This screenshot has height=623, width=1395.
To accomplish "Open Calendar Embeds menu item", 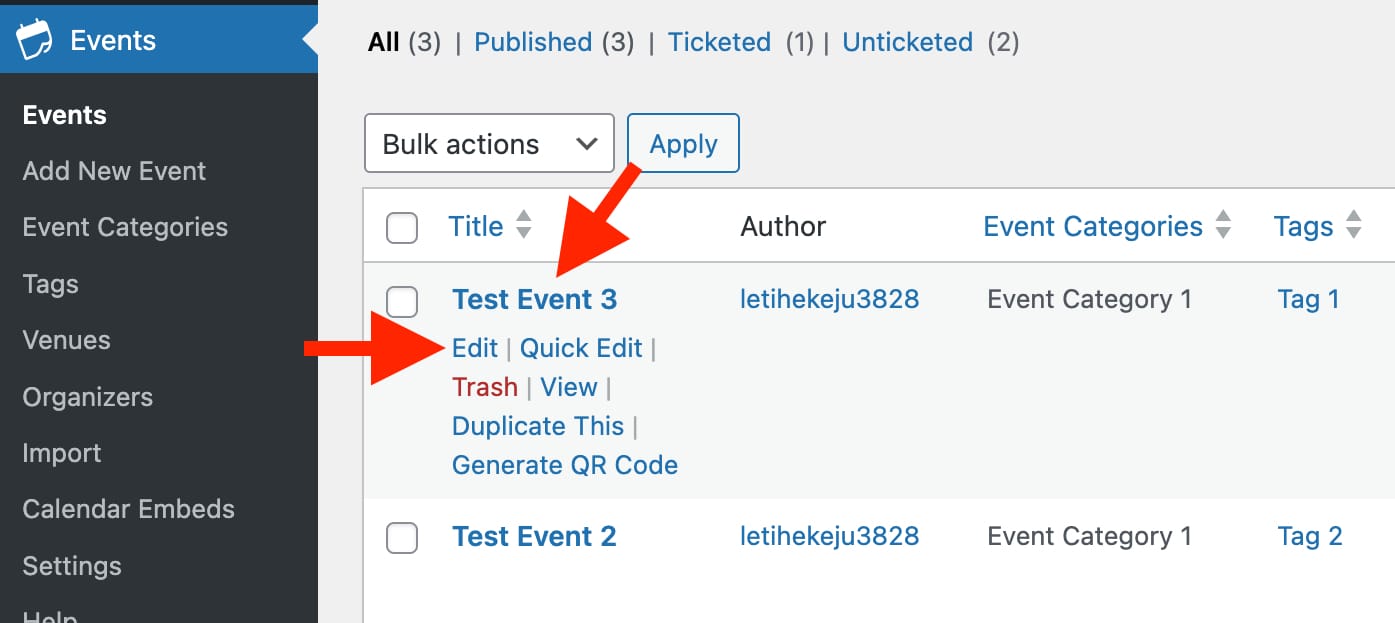I will [x=128, y=509].
